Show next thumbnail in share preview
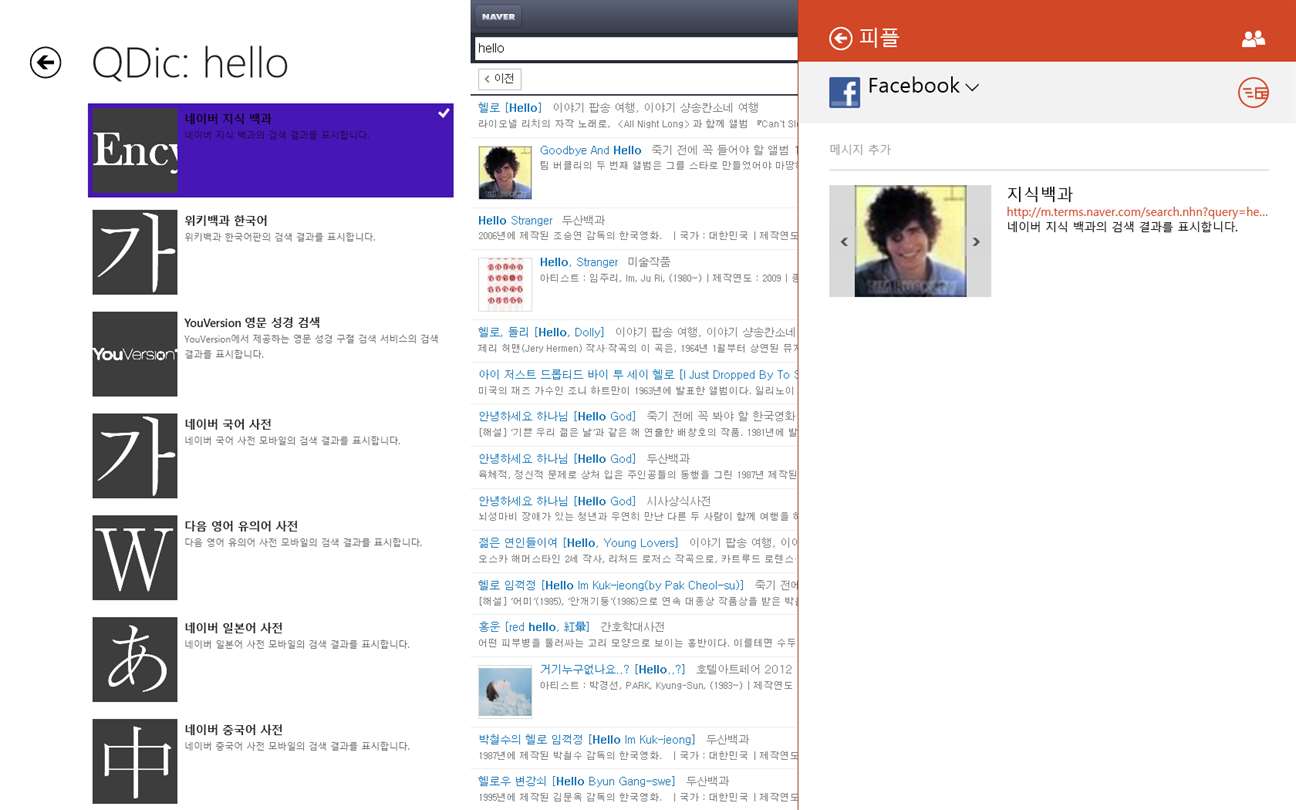The height and width of the screenshot is (810, 1296). point(977,241)
